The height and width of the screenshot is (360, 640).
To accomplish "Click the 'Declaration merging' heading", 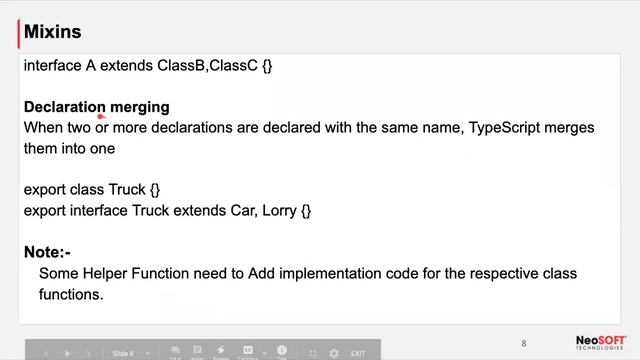I will [x=97, y=107].
